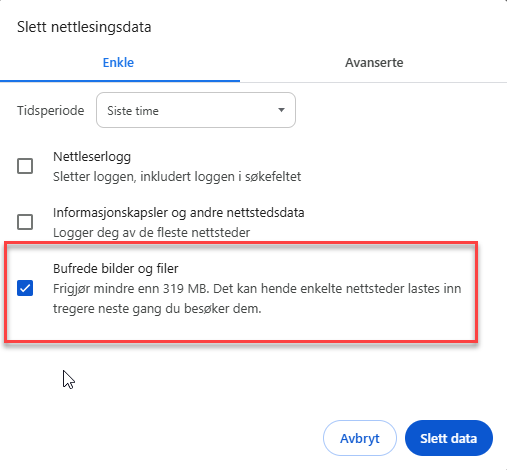The height and width of the screenshot is (470, 507).
Task: Click 'tregere neste gang du besøker dem' line
Action: (x=157, y=309)
